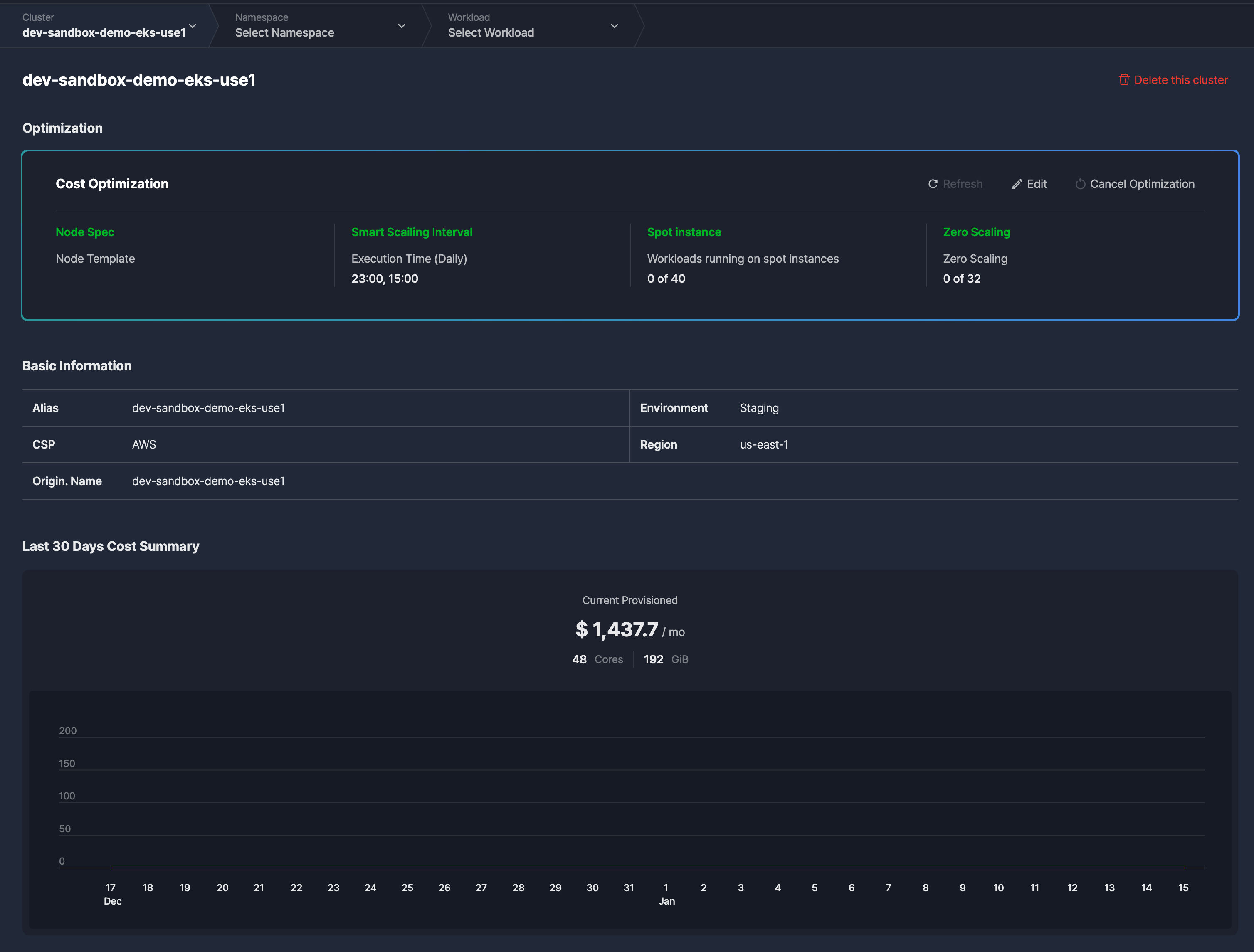
Task: Expand the Cluster dropdown chevron
Action: click(x=193, y=26)
